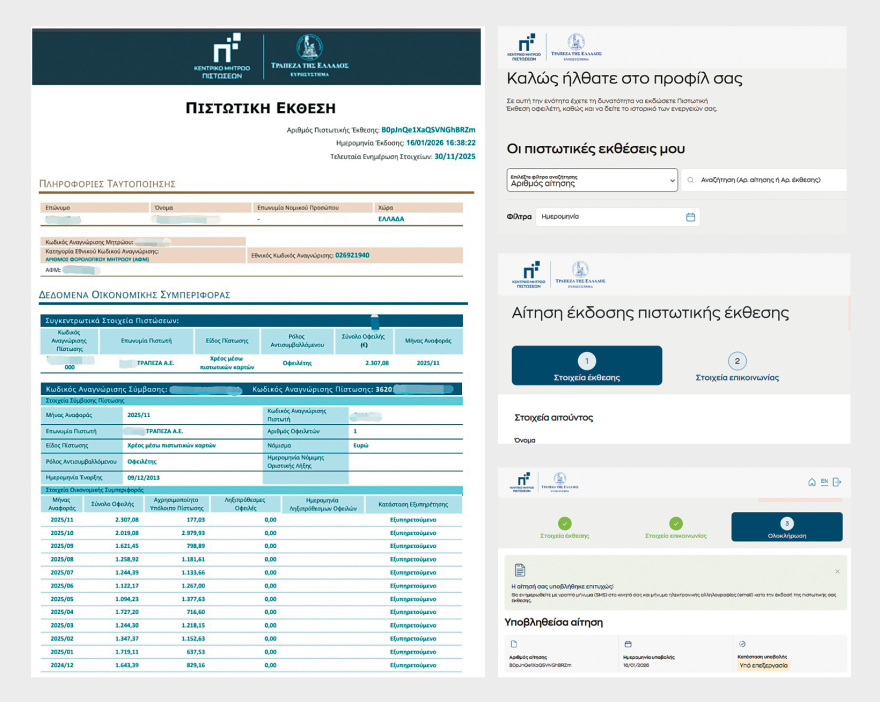Image resolution: width=880 pixels, height=702 pixels.
Task: Click the completed Στοιχεία επικοινωνίας green checkmark step
Action: pos(676,523)
